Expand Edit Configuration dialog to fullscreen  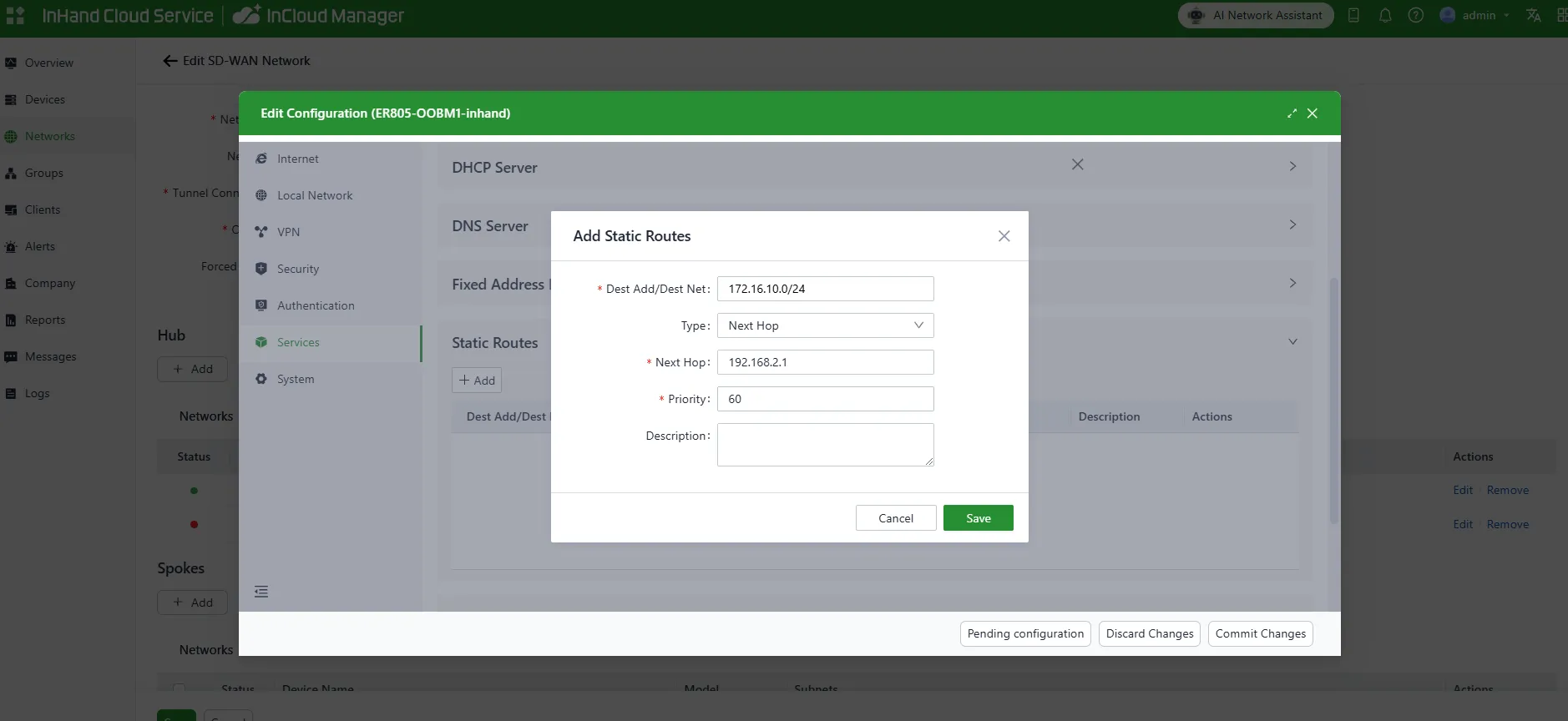point(1292,113)
